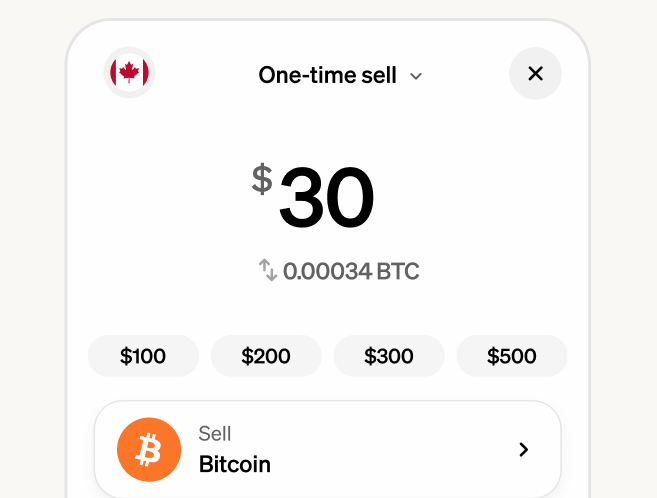The width and height of the screenshot is (657, 498).
Task: Click the large 30 amount field
Action: [326, 197]
